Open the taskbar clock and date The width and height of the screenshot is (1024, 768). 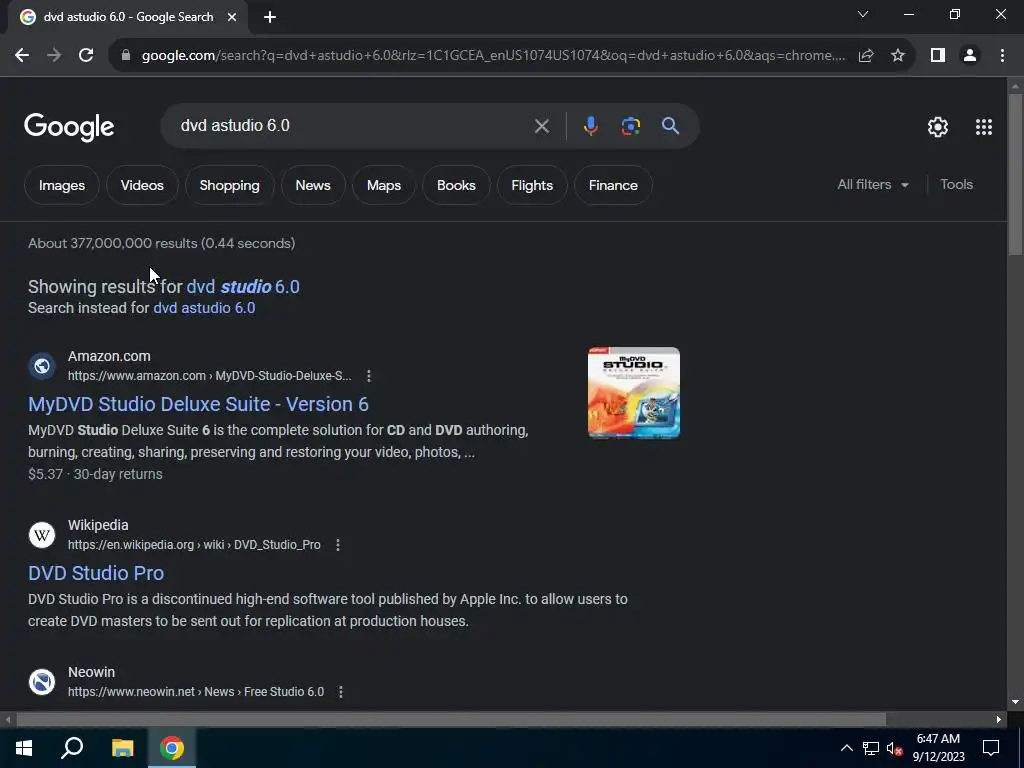938,748
